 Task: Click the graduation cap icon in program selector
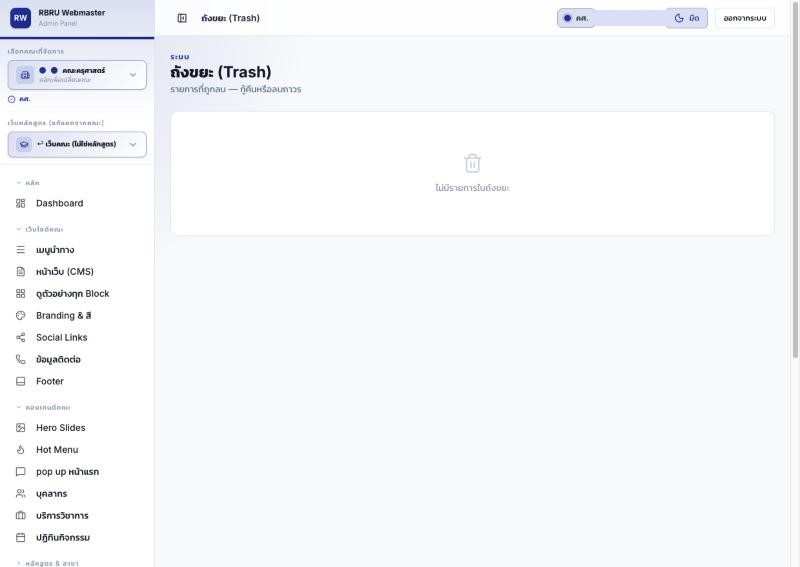click(x=24, y=144)
